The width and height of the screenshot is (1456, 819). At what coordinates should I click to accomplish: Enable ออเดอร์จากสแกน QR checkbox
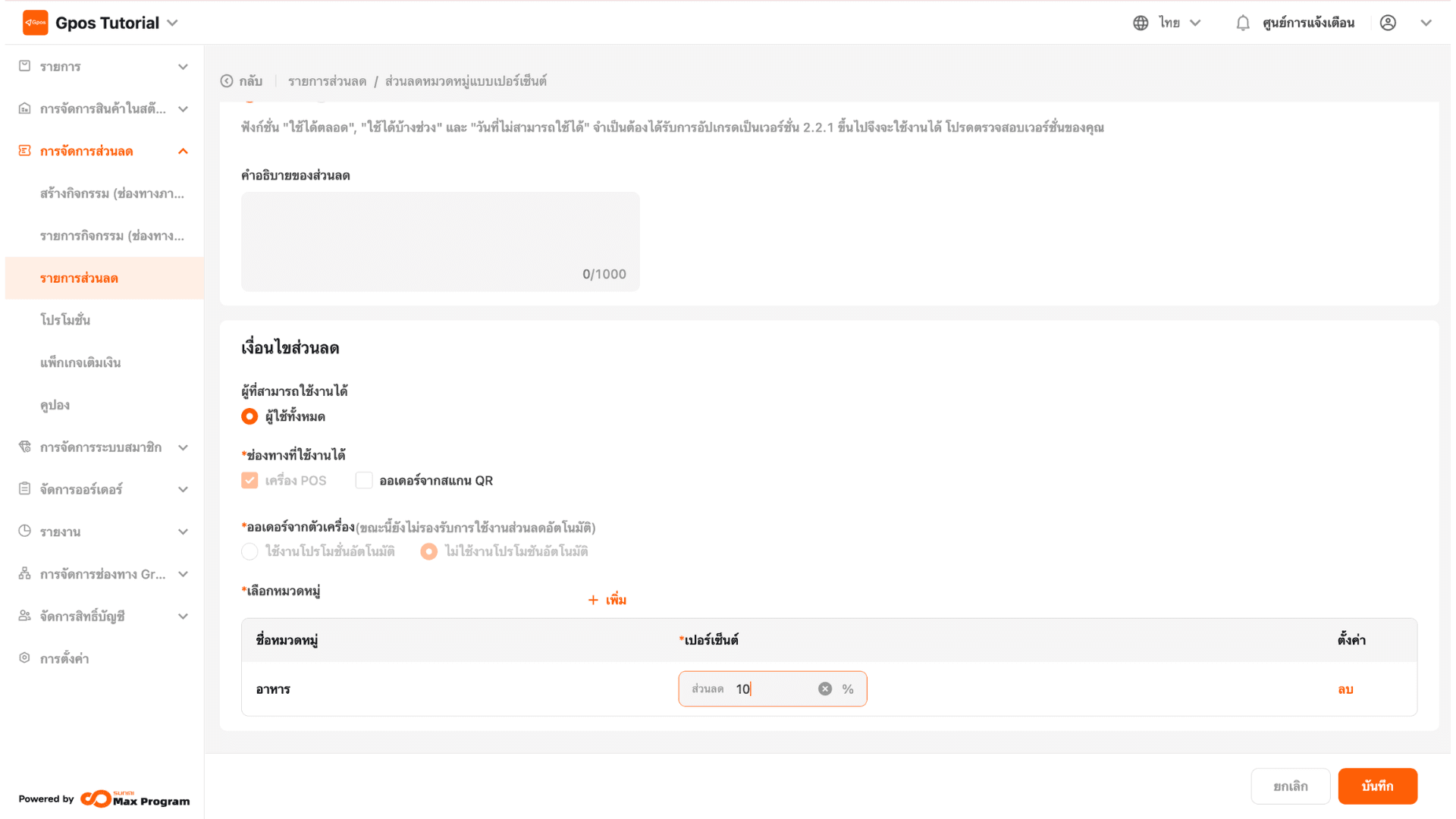click(364, 481)
